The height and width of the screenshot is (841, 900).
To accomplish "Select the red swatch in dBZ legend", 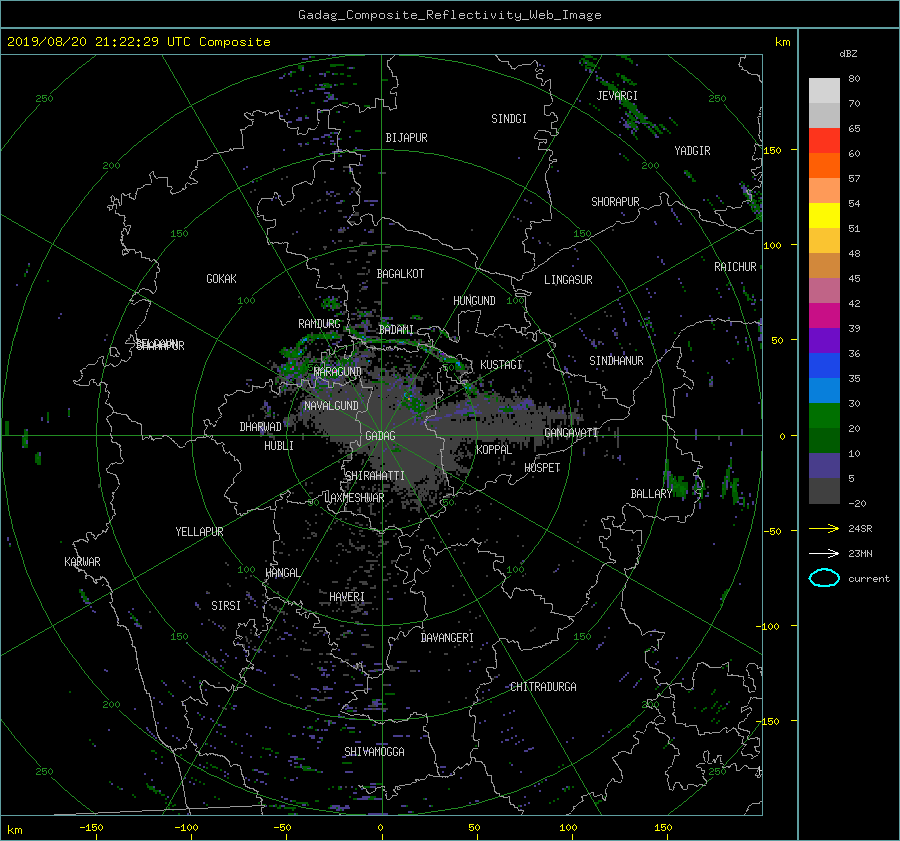I will click(824, 140).
